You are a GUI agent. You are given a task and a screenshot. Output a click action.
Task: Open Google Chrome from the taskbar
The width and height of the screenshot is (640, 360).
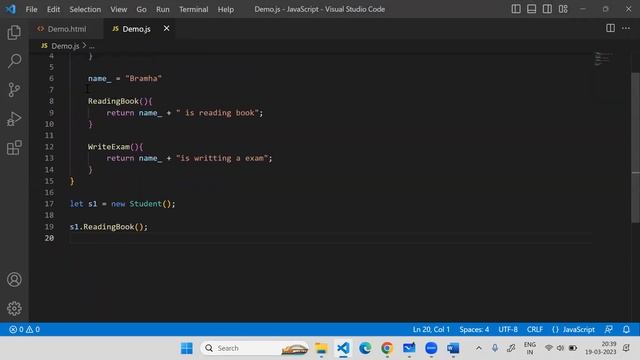coord(387,348)
